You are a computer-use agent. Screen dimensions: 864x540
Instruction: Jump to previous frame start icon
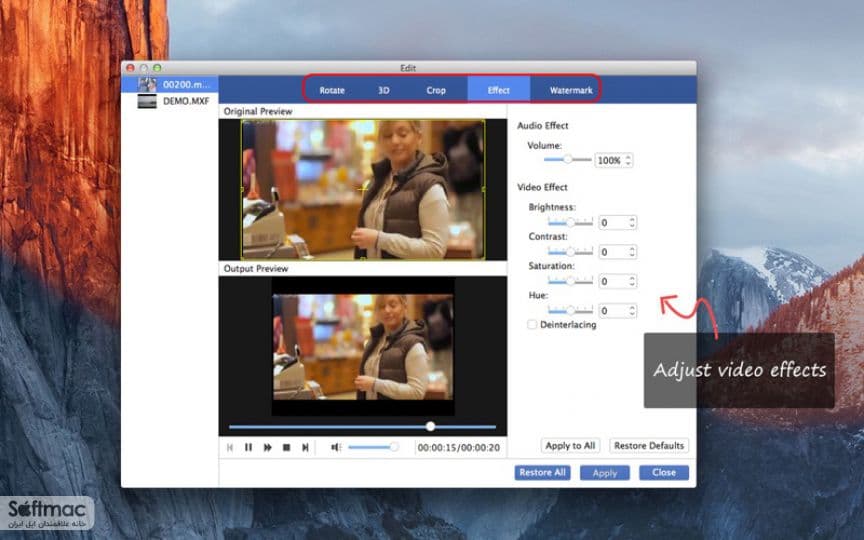click(x=230, y=447)
